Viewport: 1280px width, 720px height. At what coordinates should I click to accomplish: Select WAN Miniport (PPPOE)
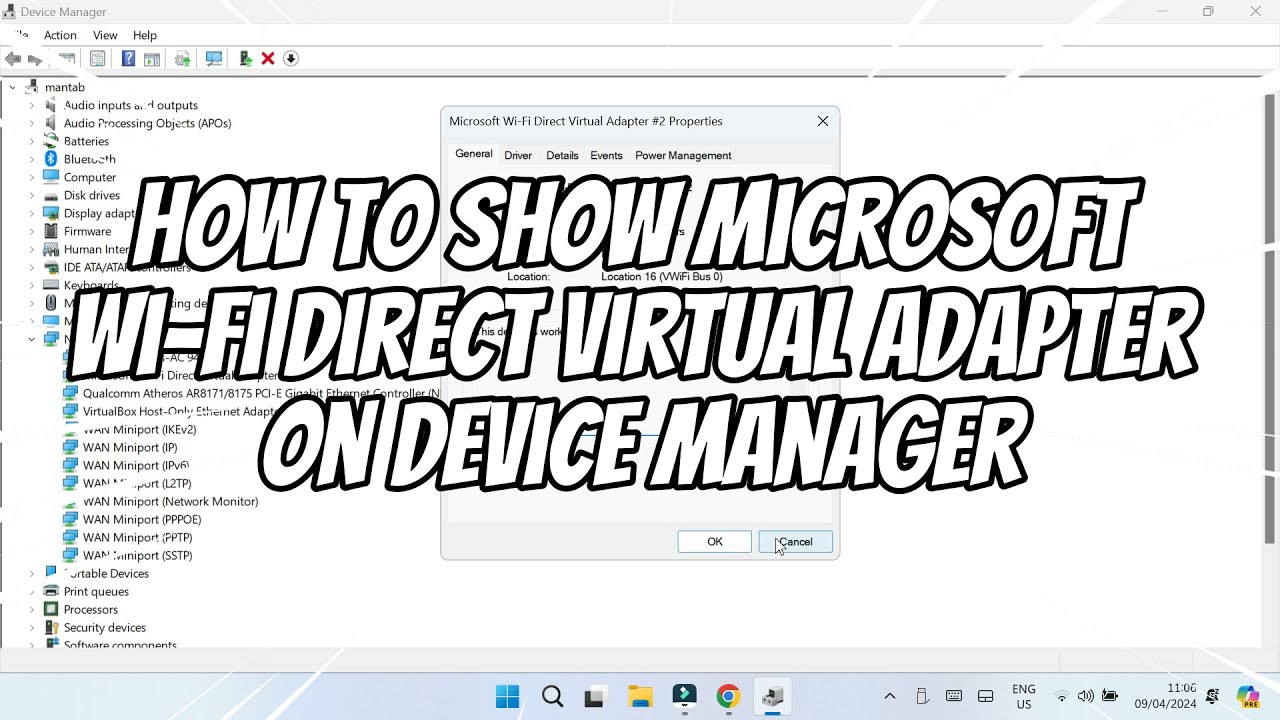142,519
